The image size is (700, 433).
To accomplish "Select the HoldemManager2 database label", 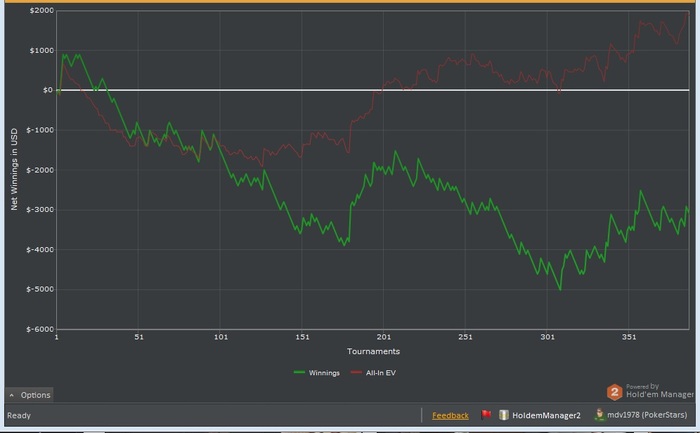I will pyautogui.click(x=546, y=416).
